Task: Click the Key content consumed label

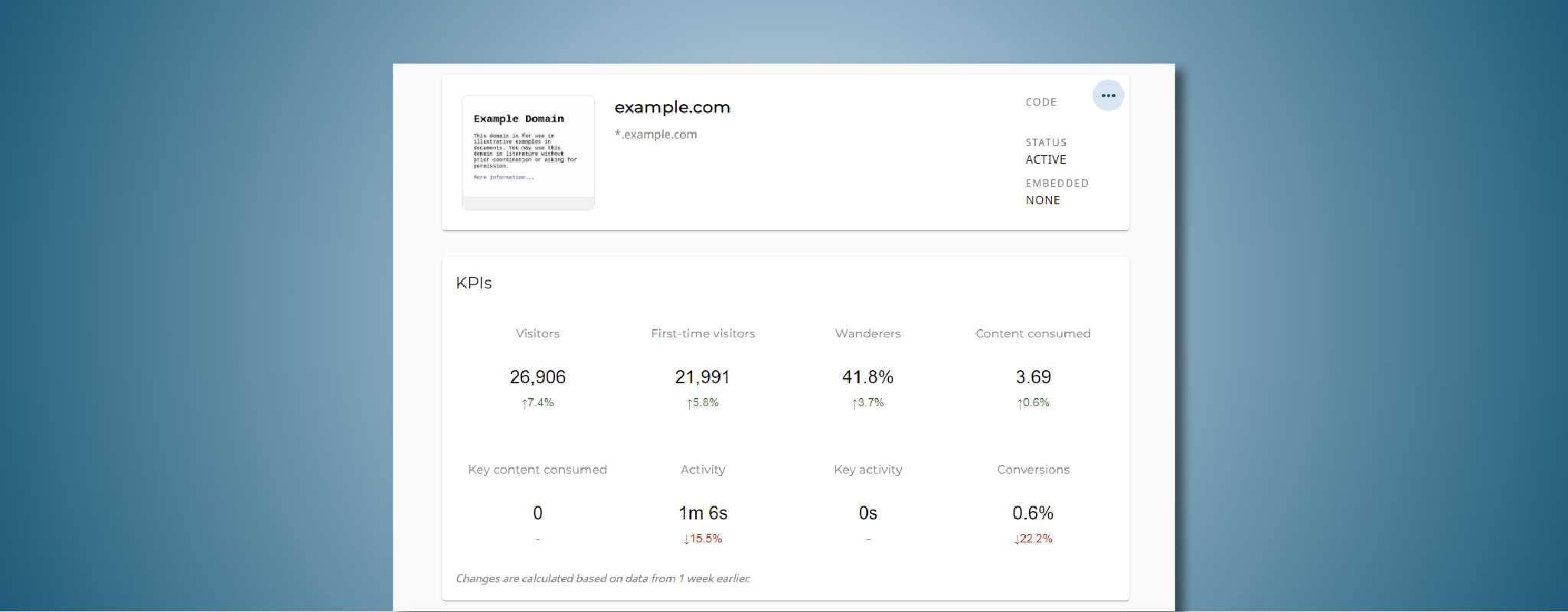Action: click(537, 470)
